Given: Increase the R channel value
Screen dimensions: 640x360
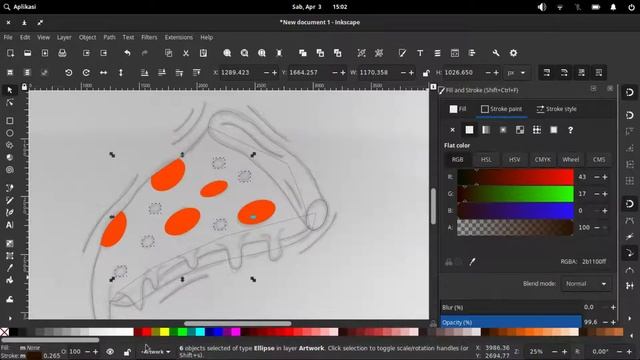Looking at the screenshot, I should 605,177.
